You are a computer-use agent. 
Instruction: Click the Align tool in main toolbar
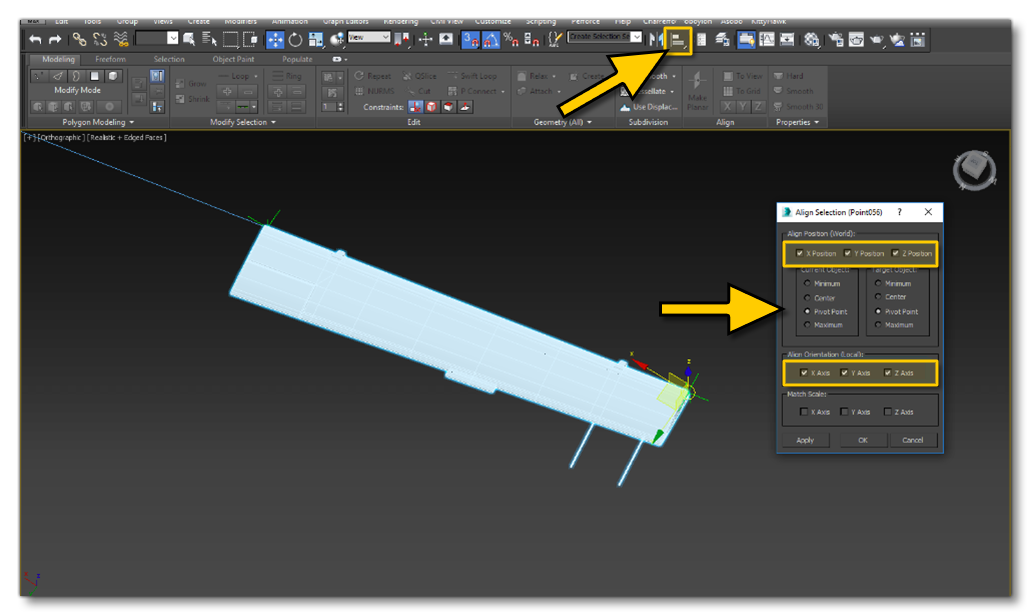click(679, 40)
